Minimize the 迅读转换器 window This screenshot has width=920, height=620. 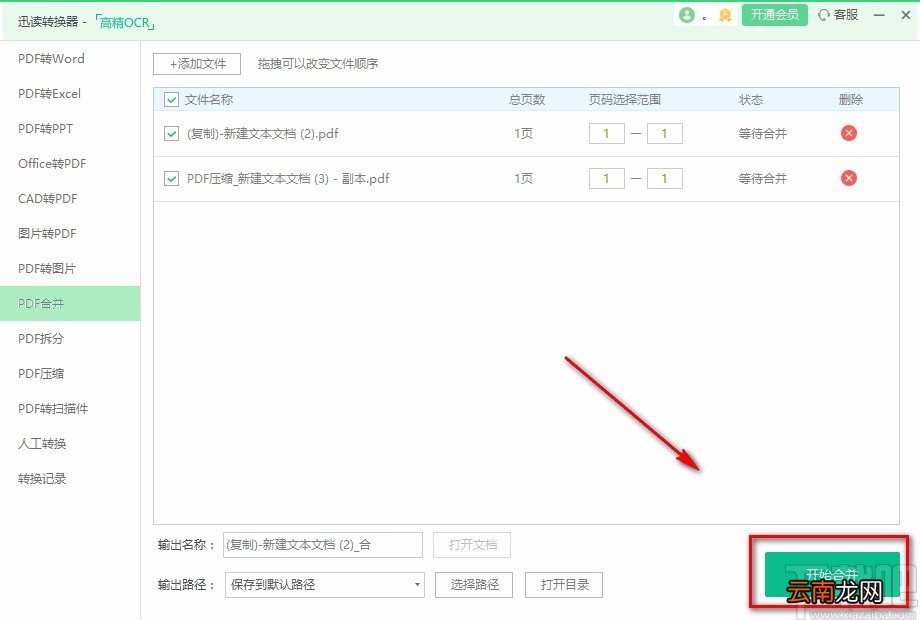pyautogui.click(x=879, y=15)
